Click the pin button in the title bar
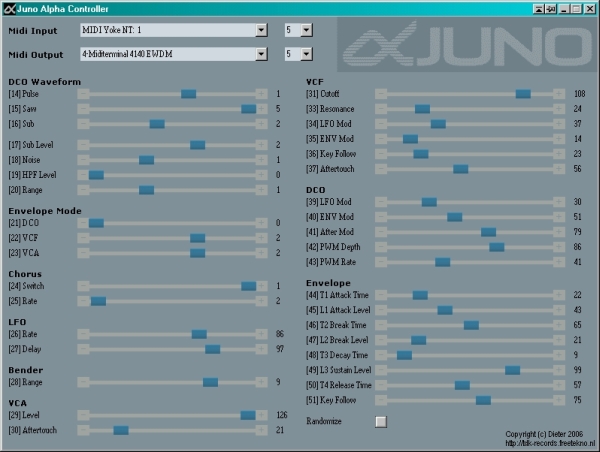This screenshot has height=452, width=600. coord(551,9)
